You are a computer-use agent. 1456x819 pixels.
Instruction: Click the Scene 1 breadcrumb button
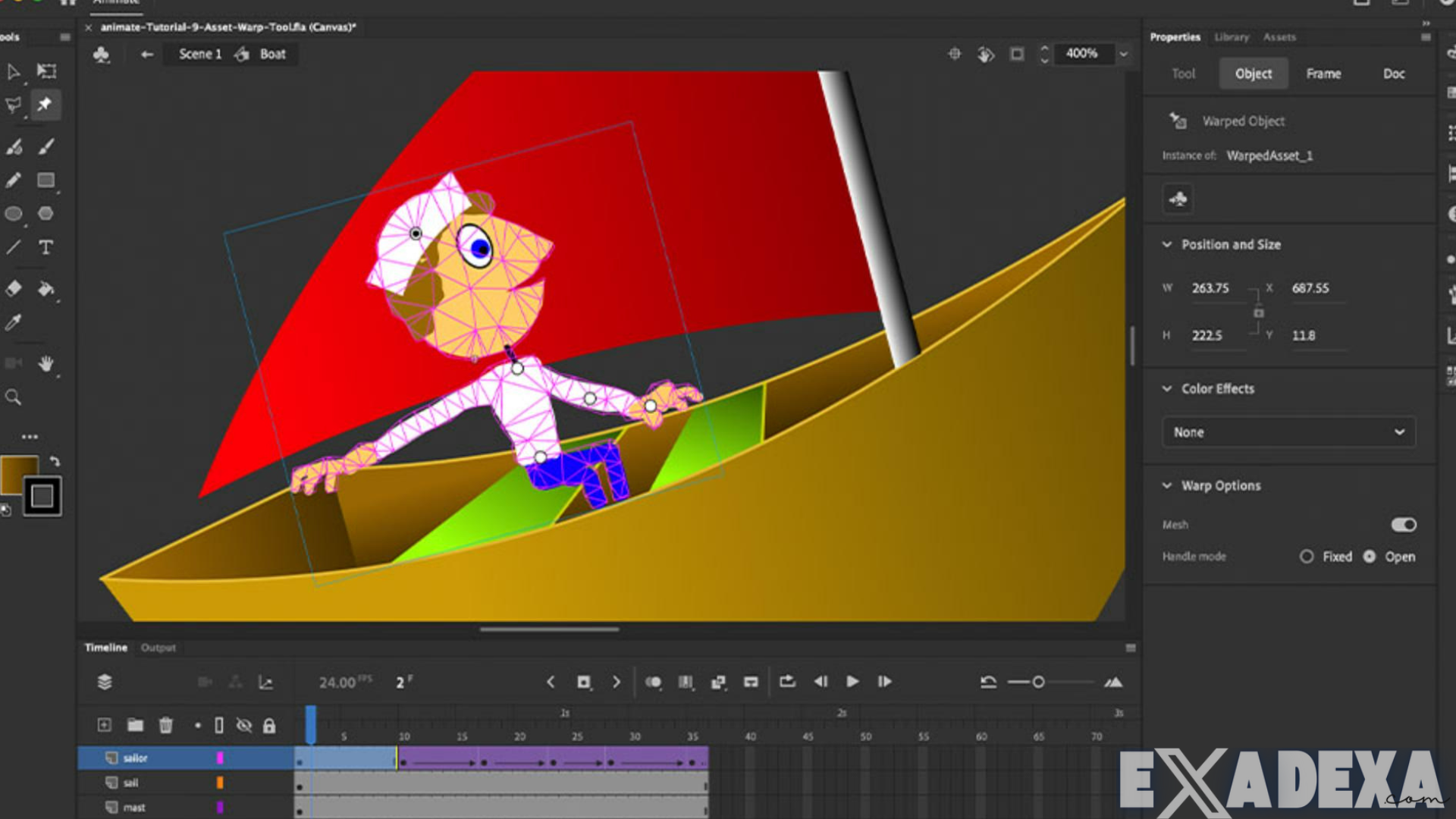click(x=199, y=54)
